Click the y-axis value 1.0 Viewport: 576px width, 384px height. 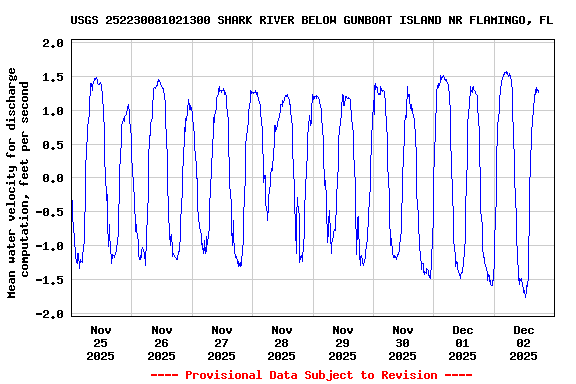click(x=53, y=111)
